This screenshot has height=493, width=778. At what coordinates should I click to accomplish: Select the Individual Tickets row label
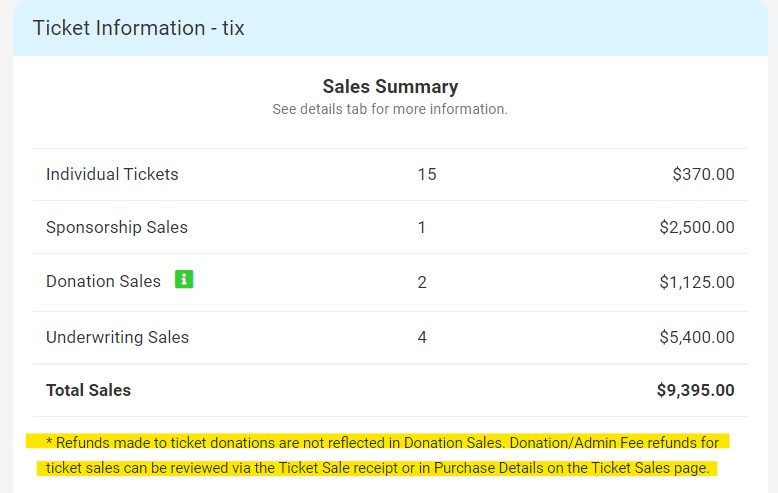(x=112, y=174)
